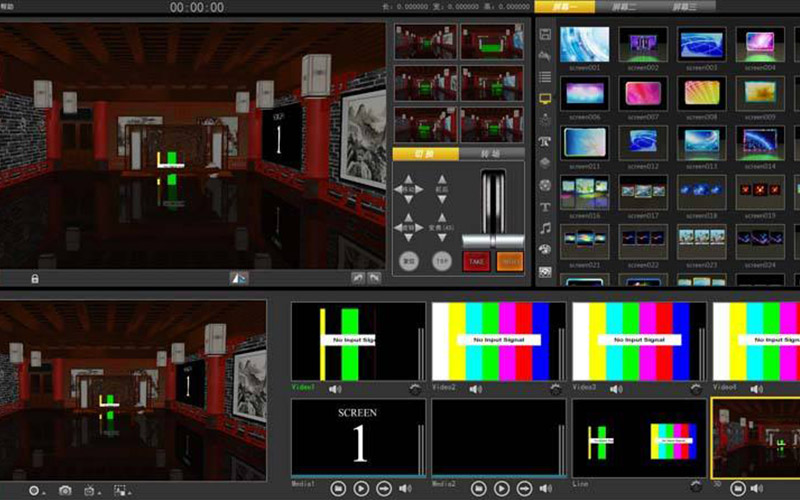
Task: Select the music note icon in sidebar
Action: 545,228
